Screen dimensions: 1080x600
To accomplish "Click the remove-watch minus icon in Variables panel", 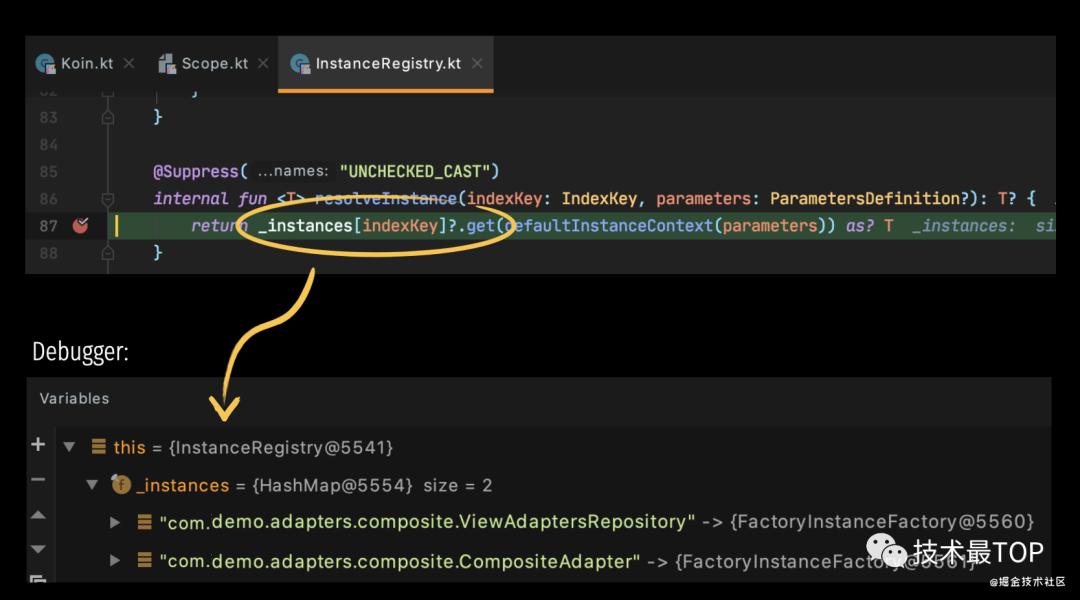I will click(x=37, y=479).
